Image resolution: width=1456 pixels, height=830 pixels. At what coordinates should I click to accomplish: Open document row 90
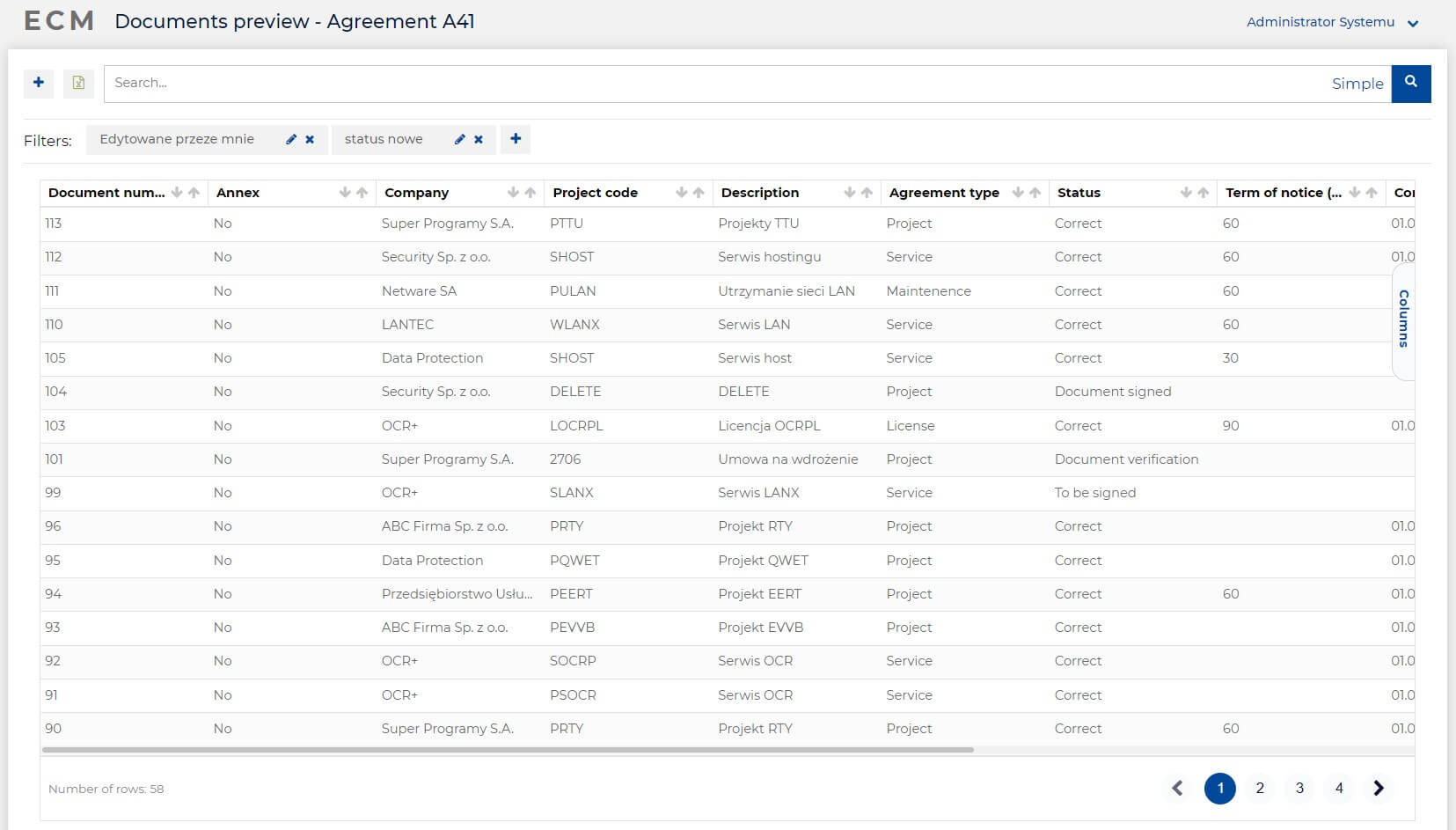(727, 729)
